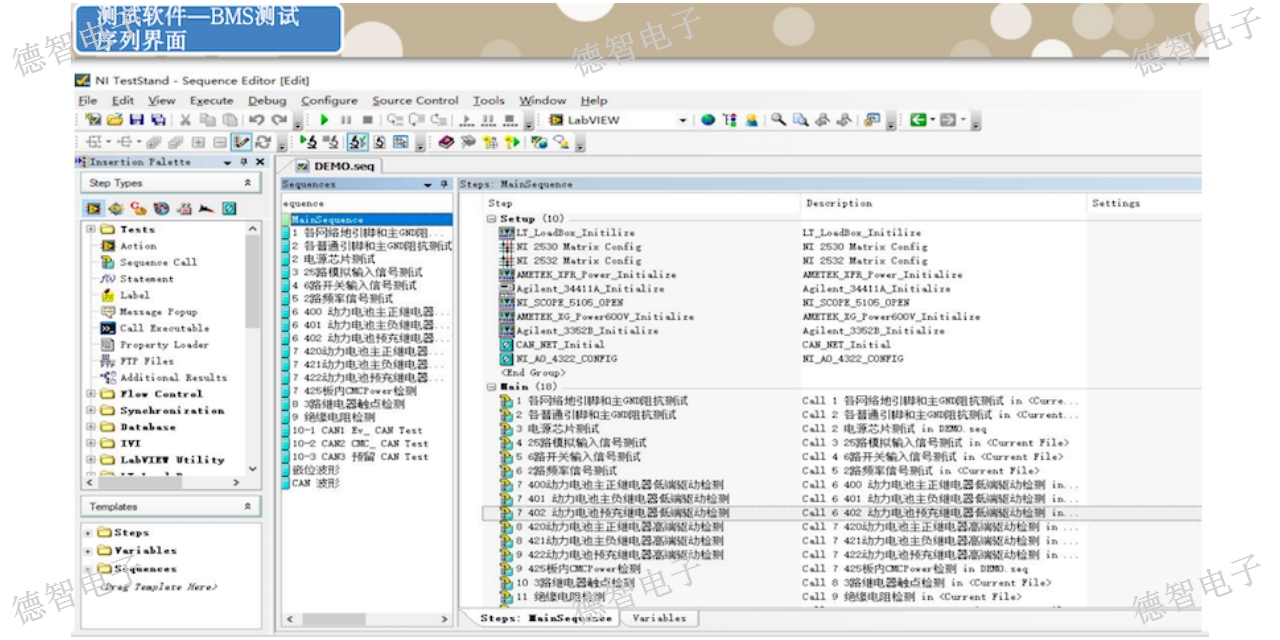
Task: Open the Source Control menu
Action: pos(415,100)
